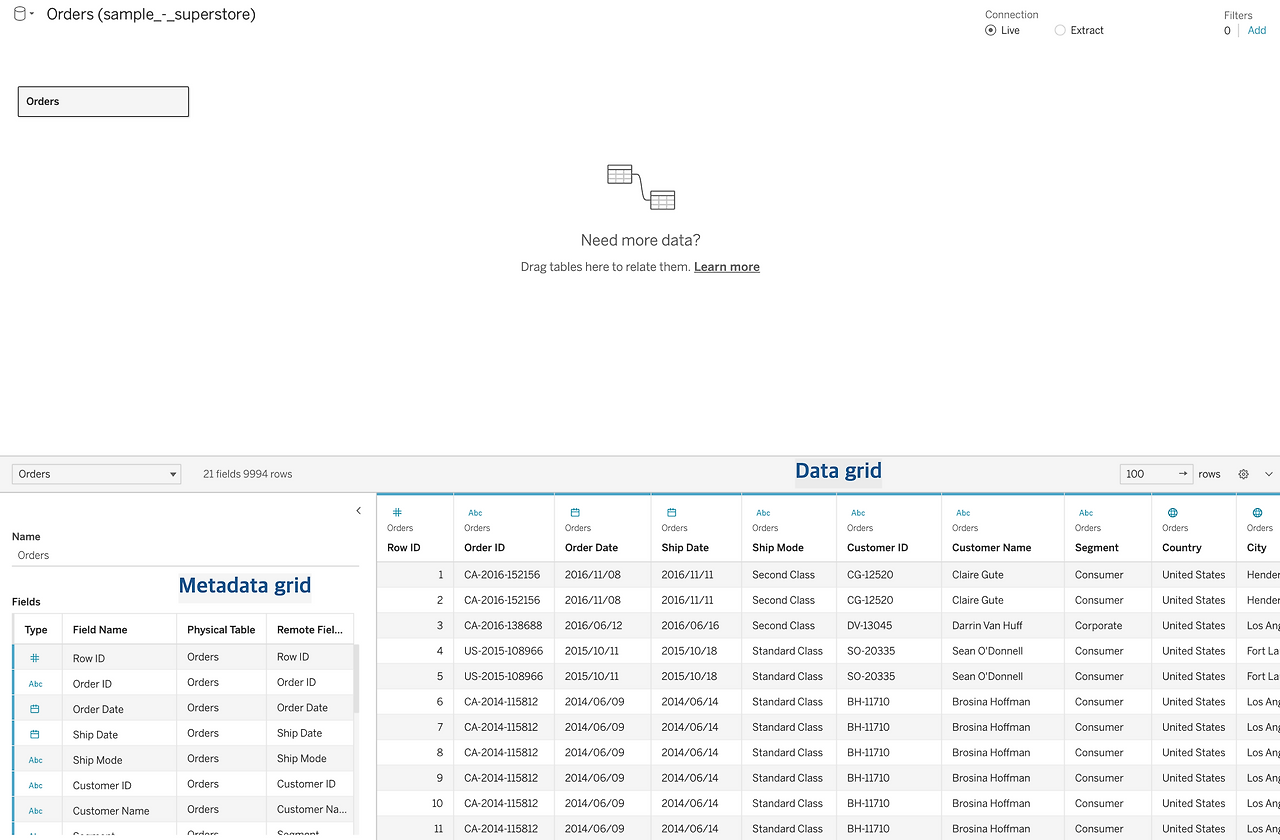Select the Orders table on the canvas

[103, 101]
